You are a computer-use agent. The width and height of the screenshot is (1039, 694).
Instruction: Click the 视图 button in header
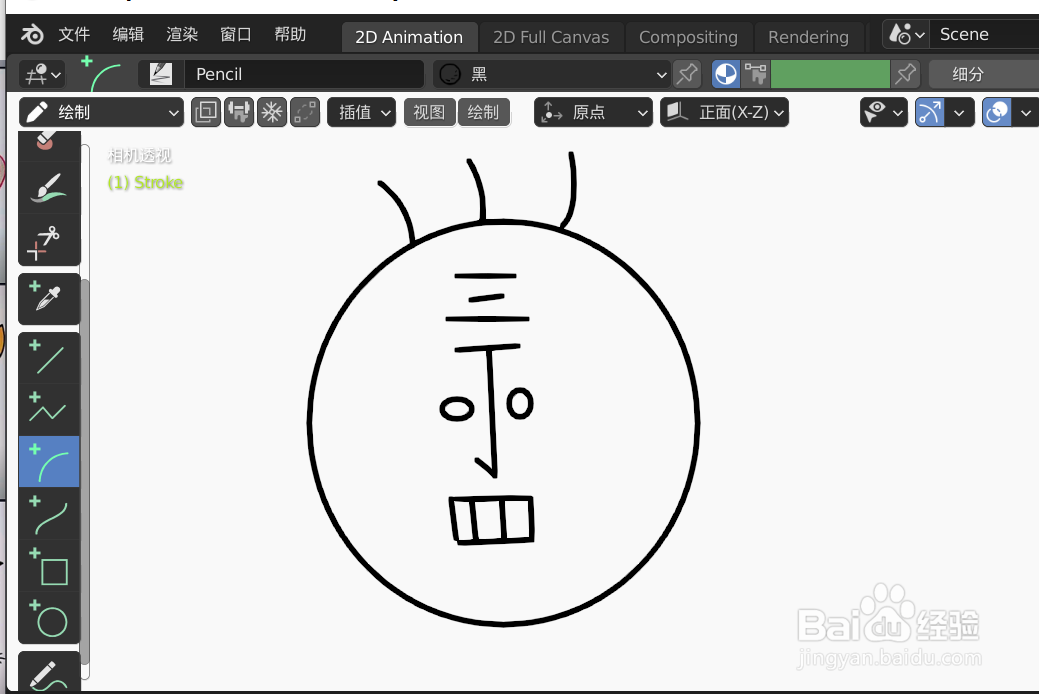coord(429,112)
